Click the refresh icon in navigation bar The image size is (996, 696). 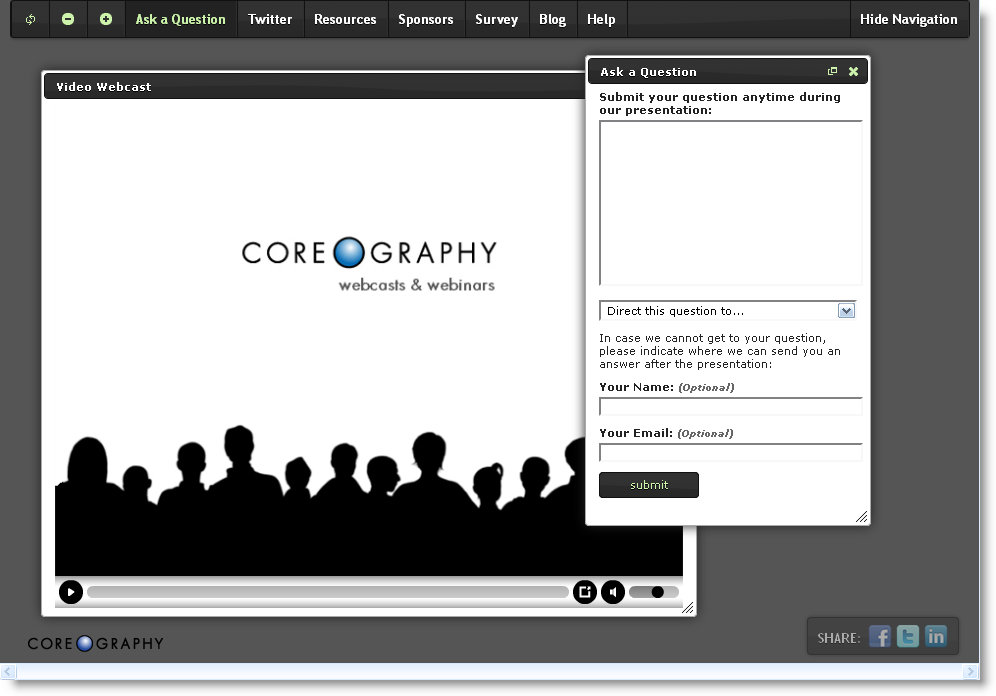click(30, 20)
